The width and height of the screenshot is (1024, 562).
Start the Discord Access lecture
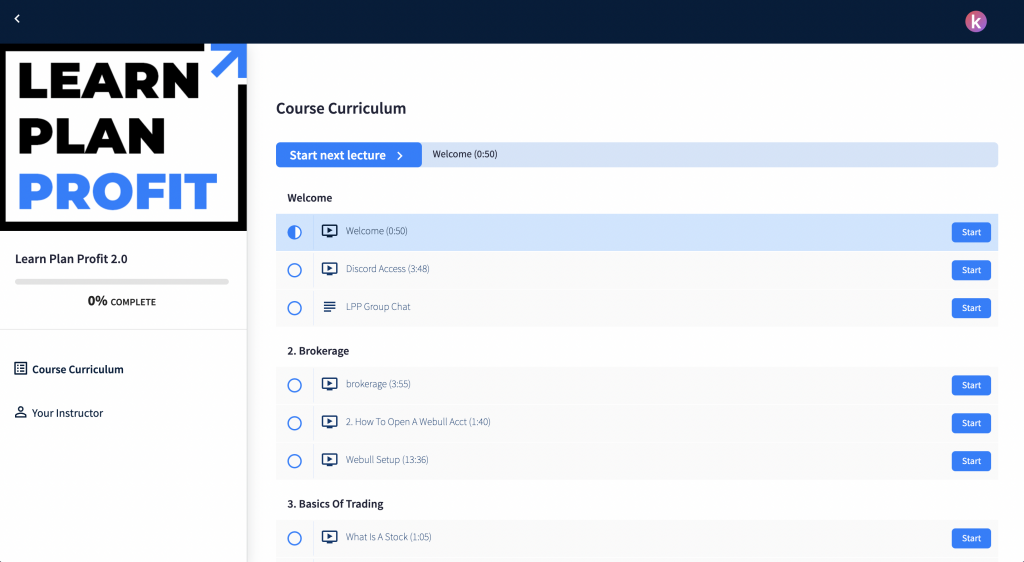click(x=971, y=270)
